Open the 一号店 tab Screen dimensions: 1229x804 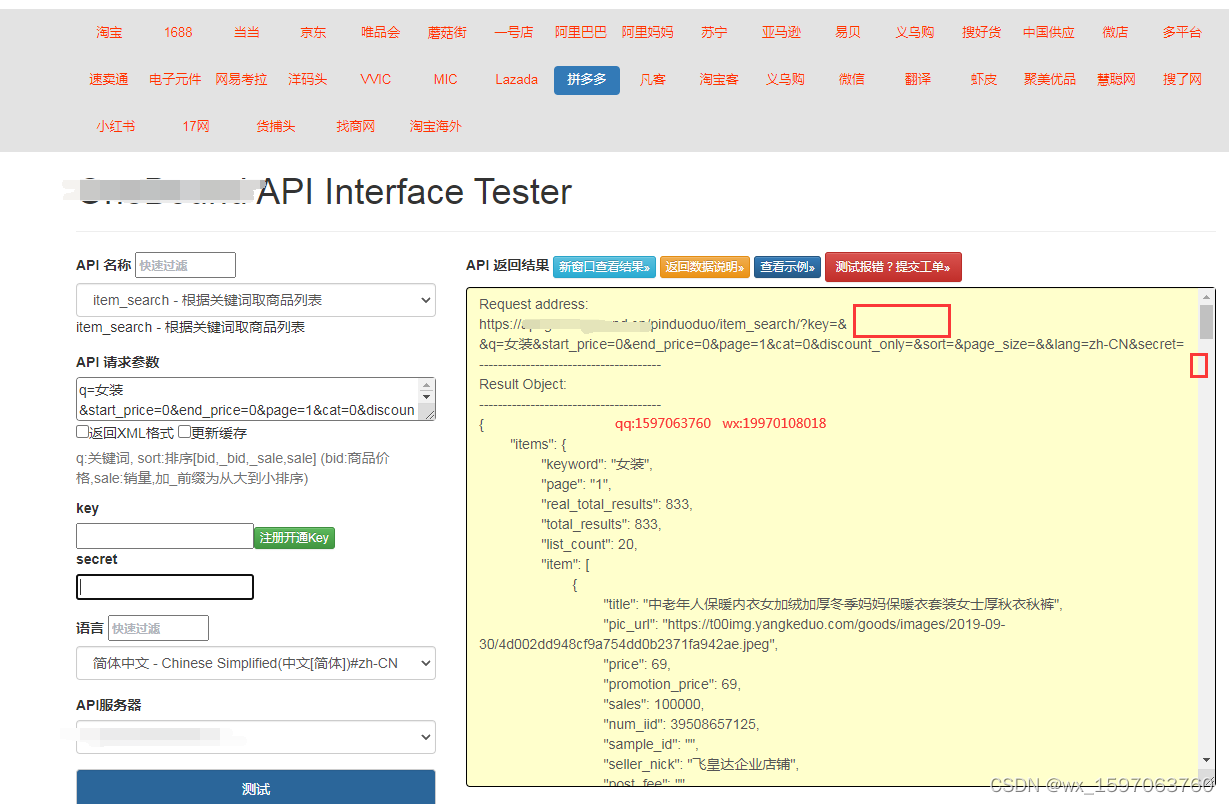coord(514,32)
